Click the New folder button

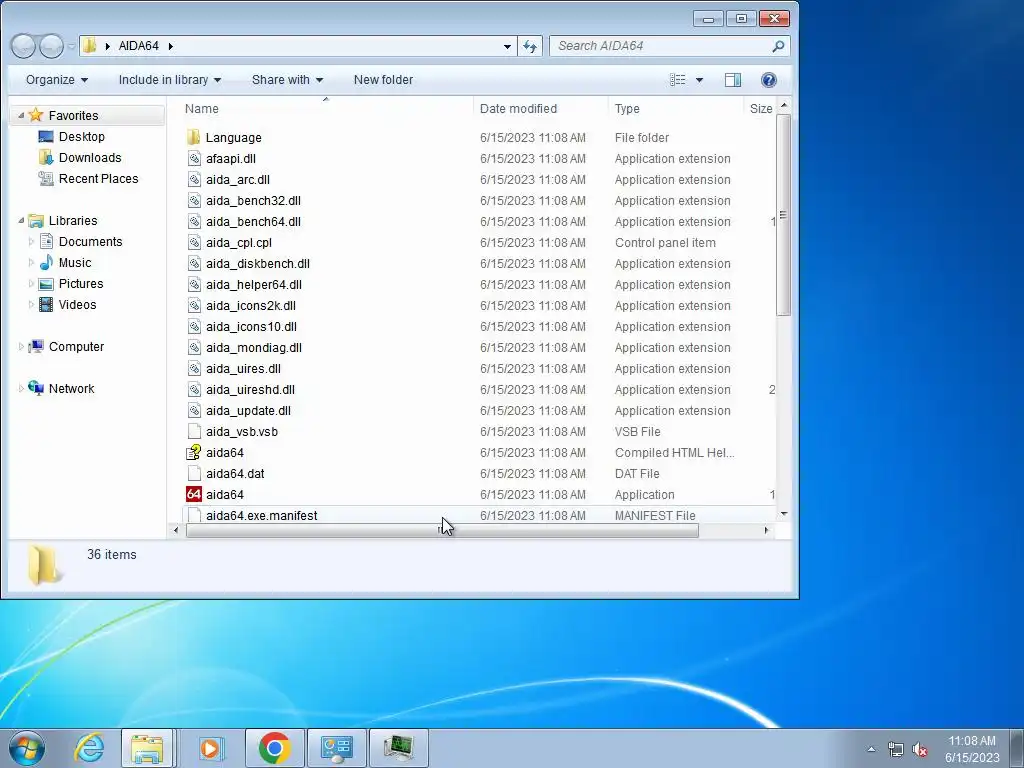point(383,80)
